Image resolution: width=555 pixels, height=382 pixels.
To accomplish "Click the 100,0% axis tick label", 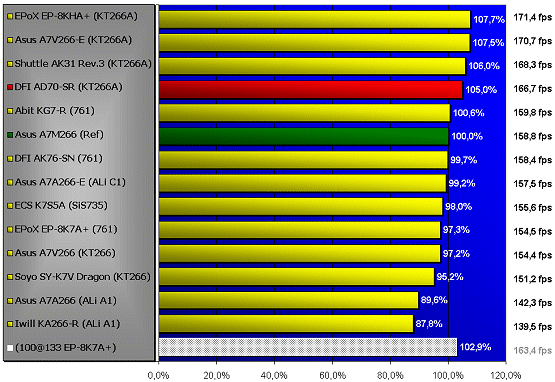I will click(448, 376).
